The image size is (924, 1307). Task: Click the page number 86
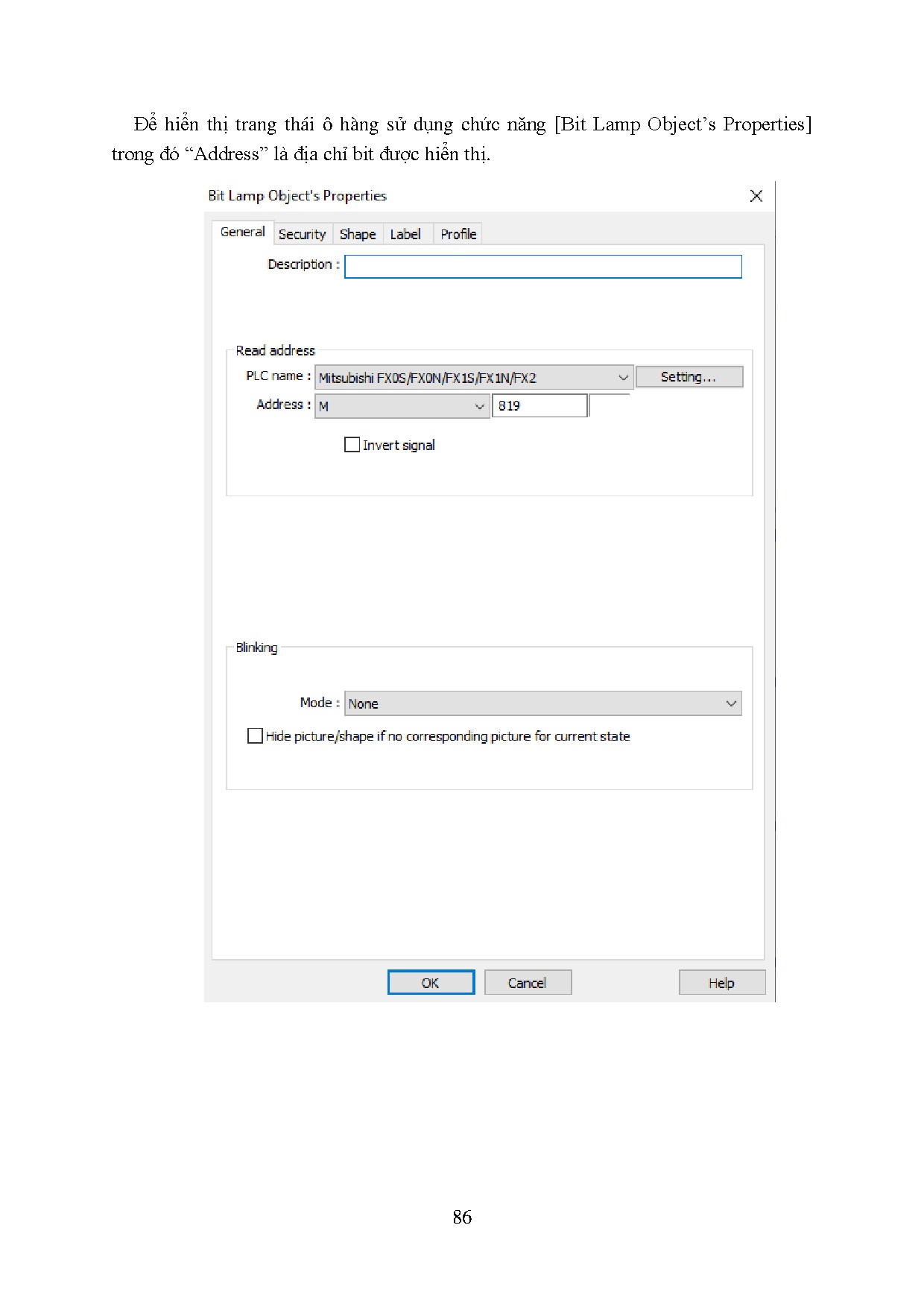[462, 1217]
